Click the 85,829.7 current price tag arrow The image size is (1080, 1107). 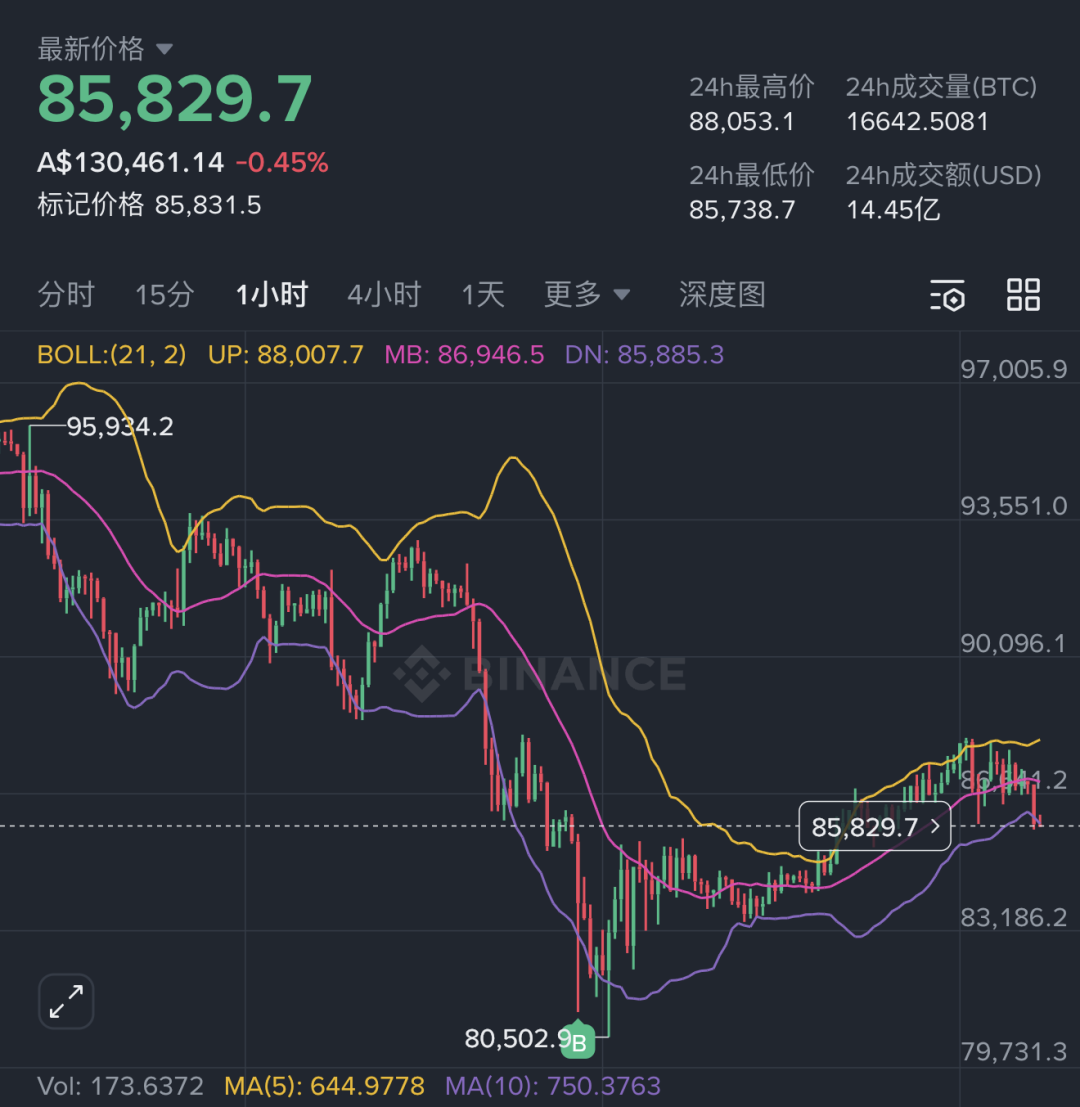click(x=935, y=827)
